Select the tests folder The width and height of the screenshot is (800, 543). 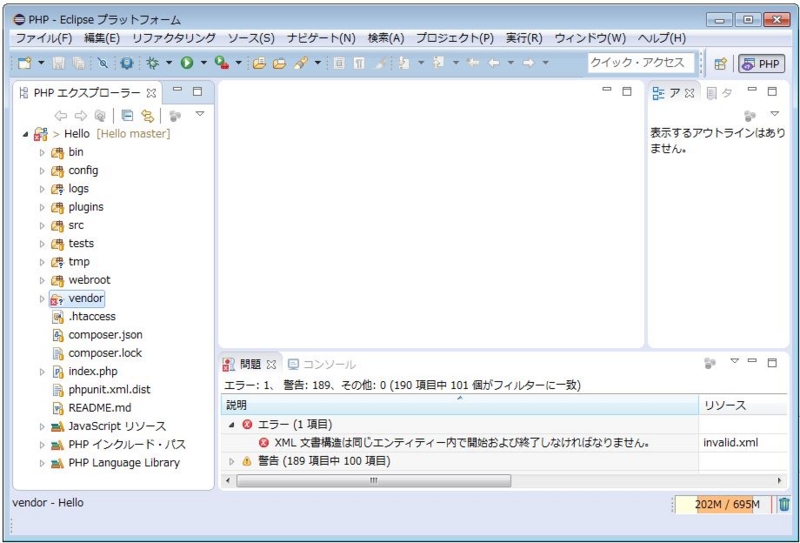81,243
